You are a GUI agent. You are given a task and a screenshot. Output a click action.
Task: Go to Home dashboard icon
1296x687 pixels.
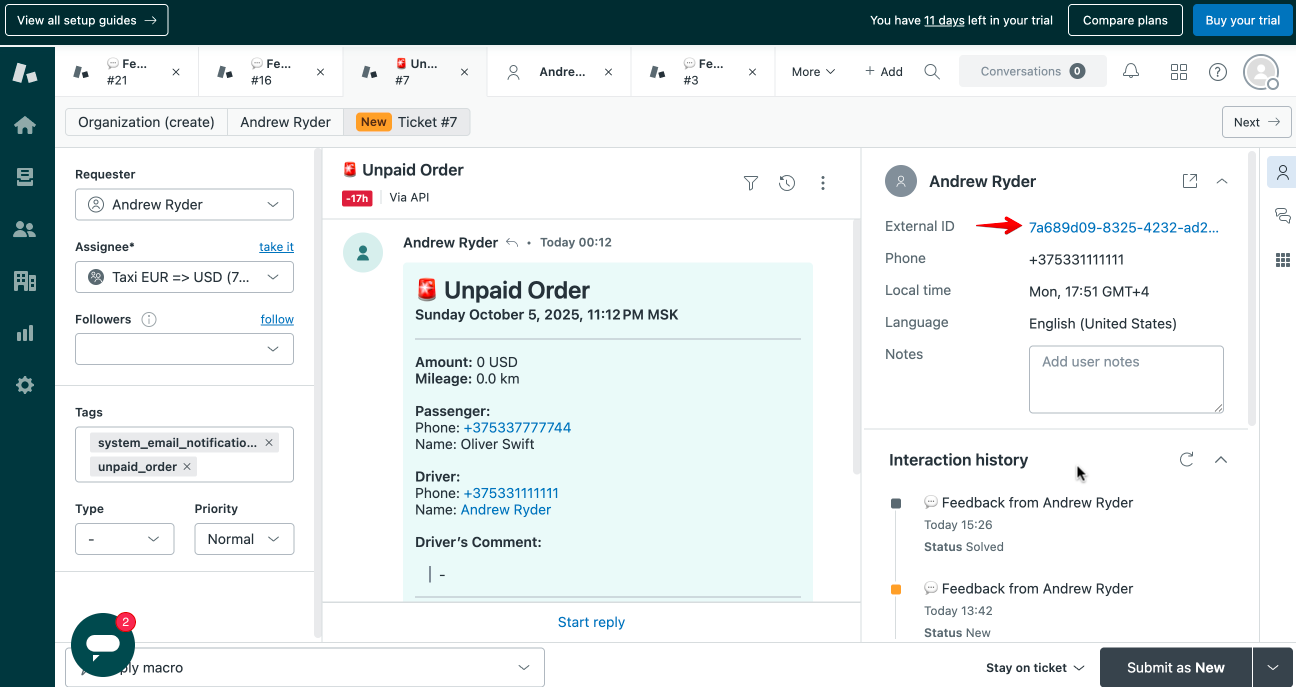coord(25,125)
